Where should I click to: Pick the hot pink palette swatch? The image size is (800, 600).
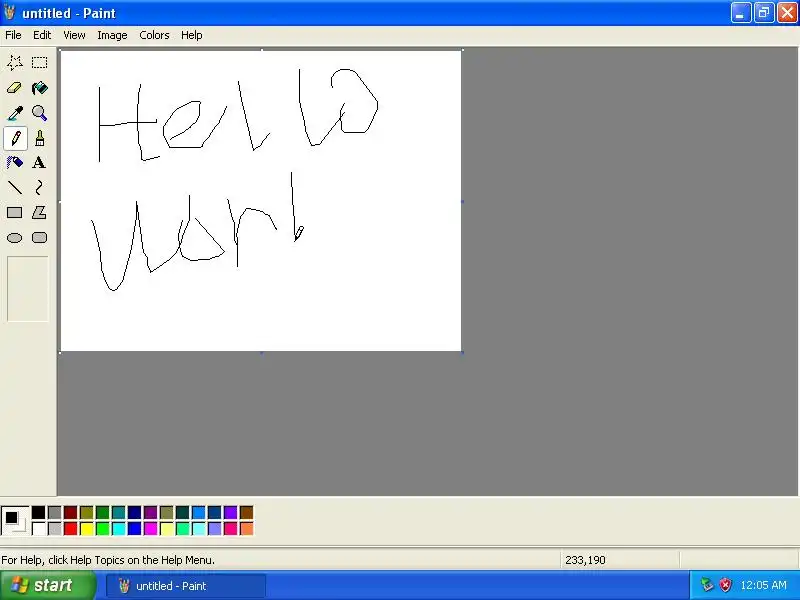point(231,529)
